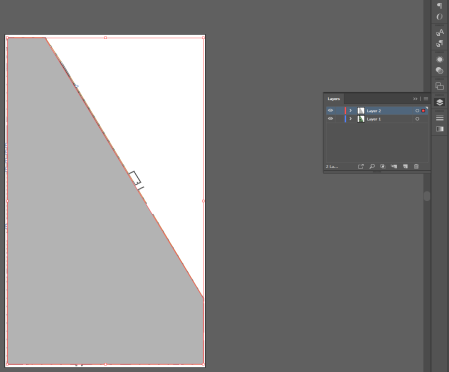Viewport: 449px width, 372px height.
Task: Open the Character Styles panel icon
Action: point(440,32)
